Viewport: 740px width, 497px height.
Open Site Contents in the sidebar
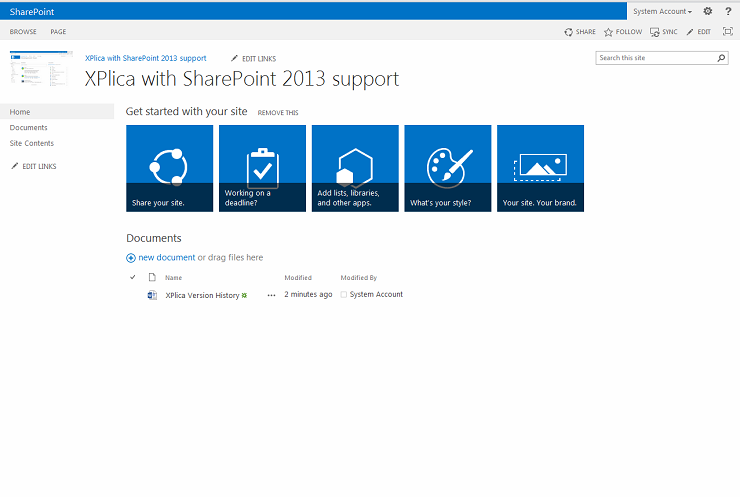(32, 143)
